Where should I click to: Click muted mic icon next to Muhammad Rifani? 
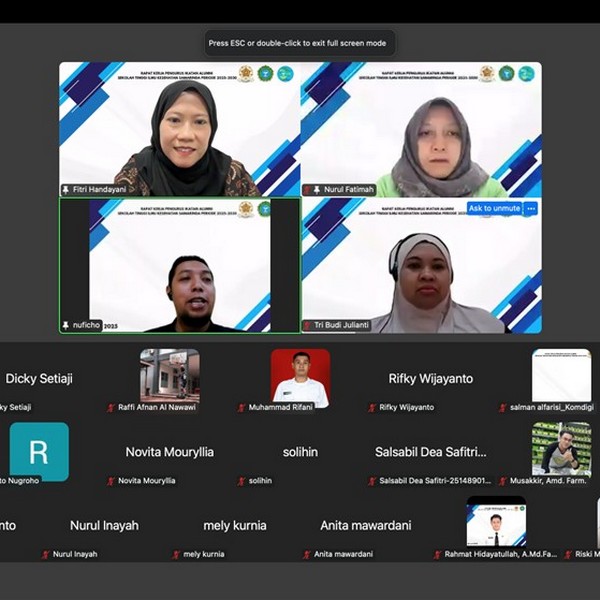coord(241,408)
